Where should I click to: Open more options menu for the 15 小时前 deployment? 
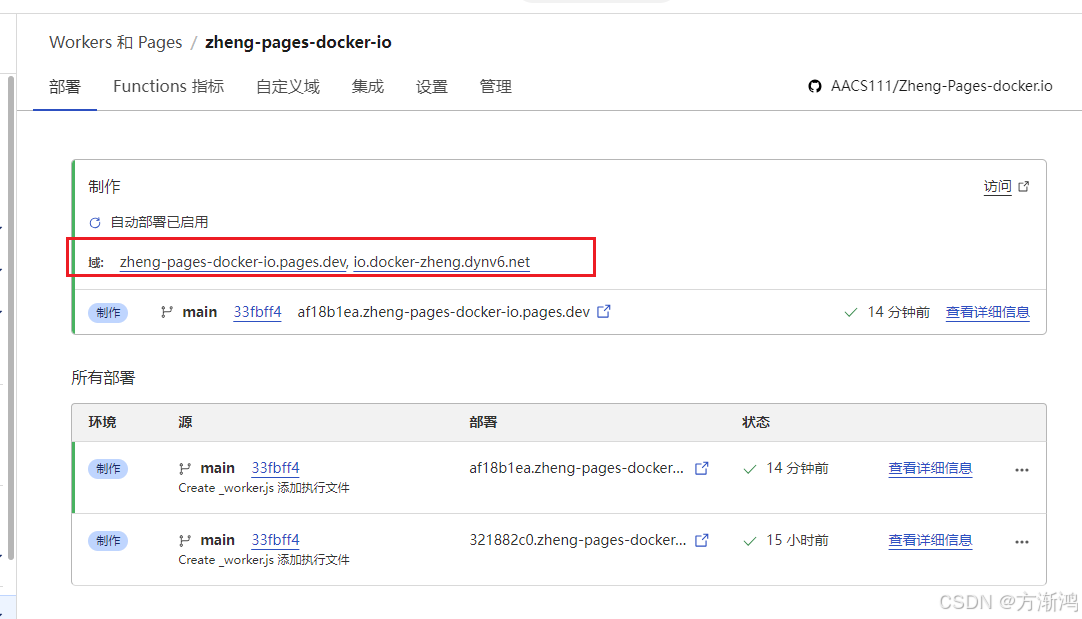point(1022,542)
